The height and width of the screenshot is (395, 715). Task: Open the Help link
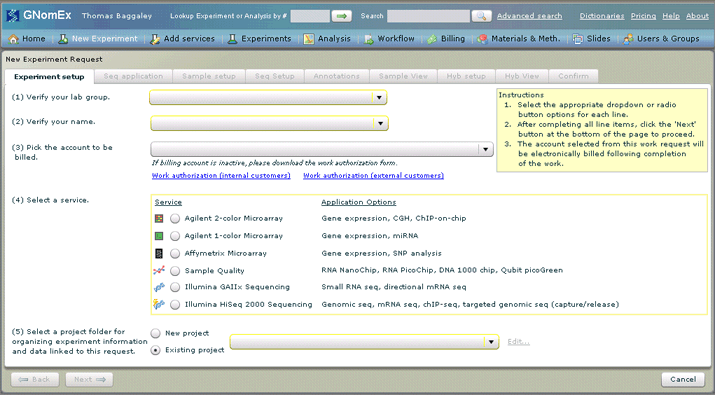671,16
